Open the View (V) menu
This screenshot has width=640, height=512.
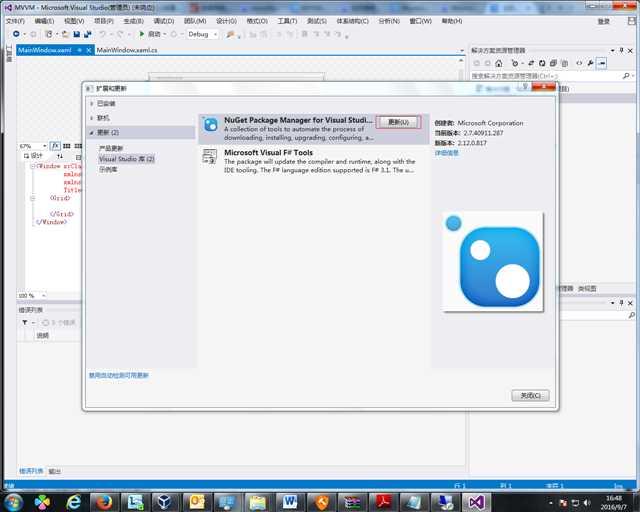pyautogui.click(x=74, y=21)
